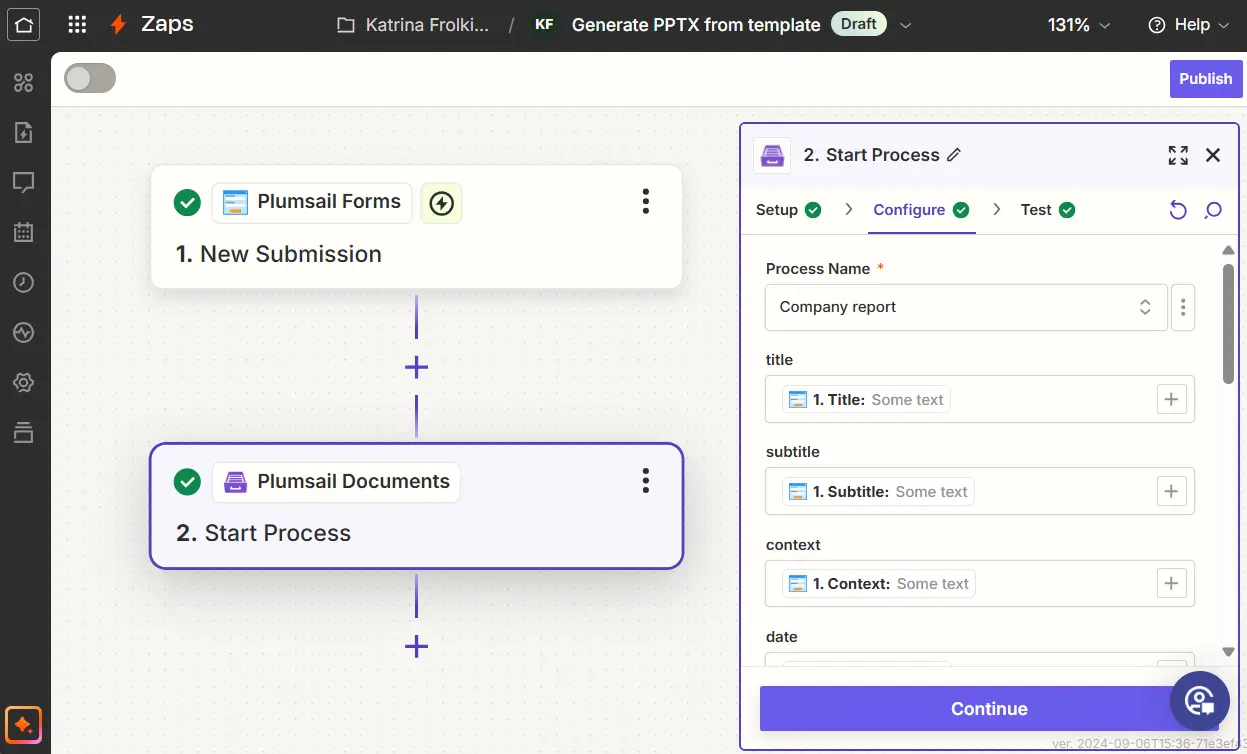Click the instant trigger lightning badge

pyautogui.click(x=441, y=203)
